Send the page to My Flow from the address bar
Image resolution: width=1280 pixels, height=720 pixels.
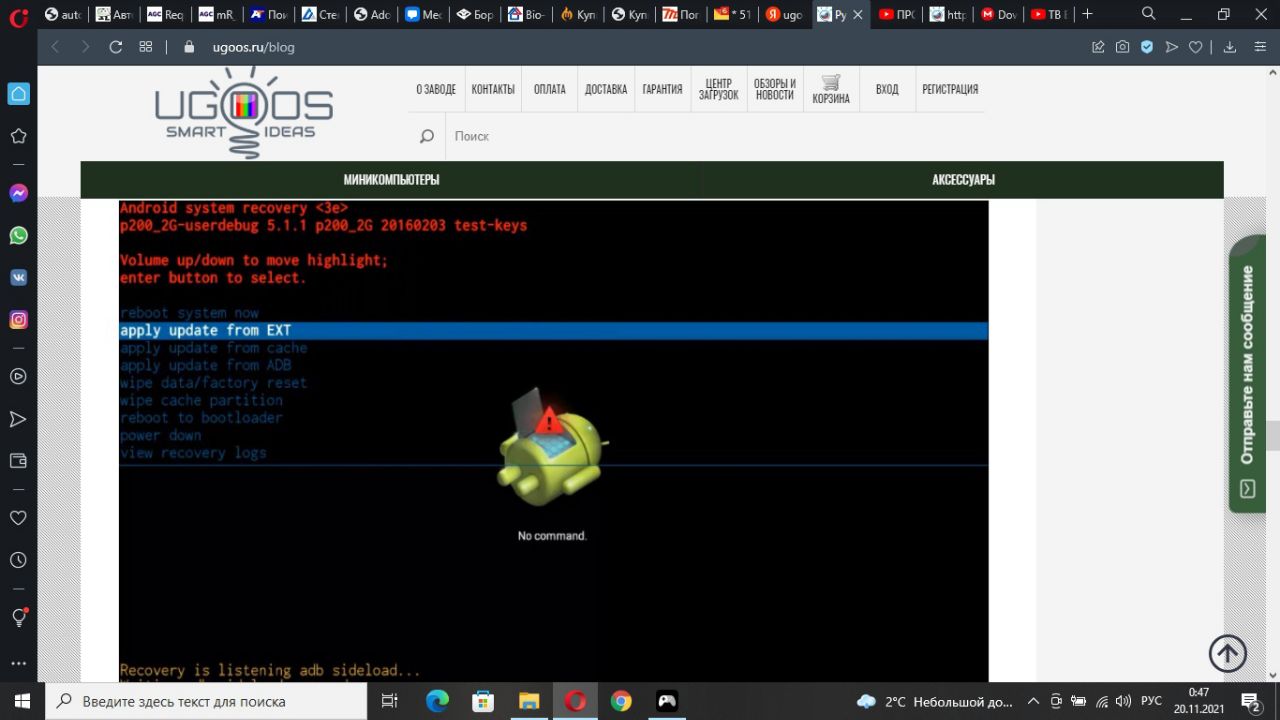(1171, 47)
